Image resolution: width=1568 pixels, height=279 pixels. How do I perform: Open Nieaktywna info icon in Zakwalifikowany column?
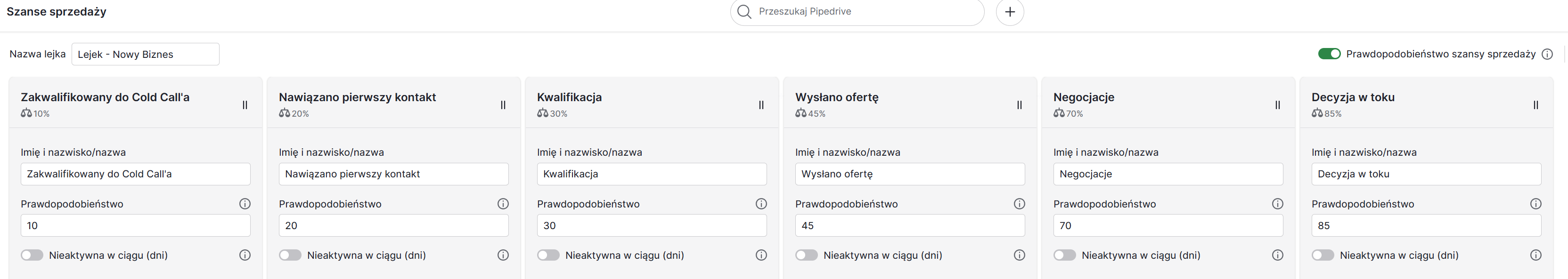[245, 255]
